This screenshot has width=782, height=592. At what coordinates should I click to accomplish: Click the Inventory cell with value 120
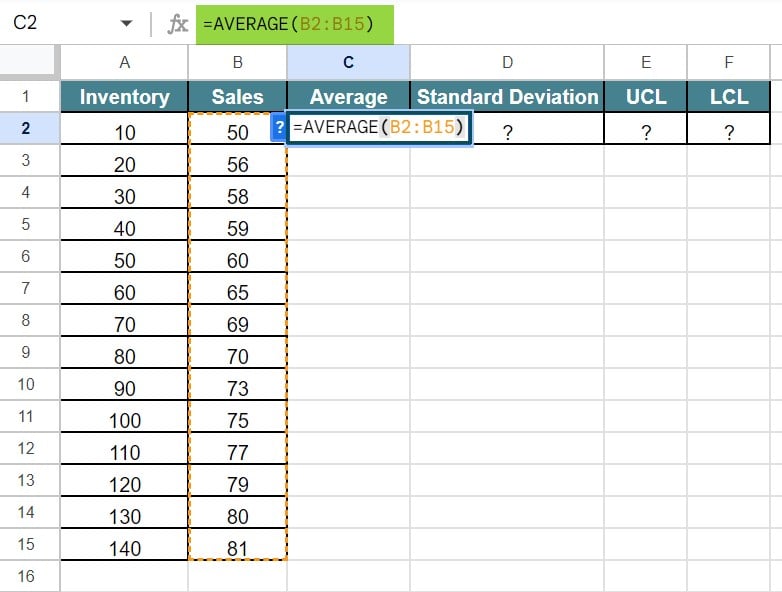click(124, 480)
